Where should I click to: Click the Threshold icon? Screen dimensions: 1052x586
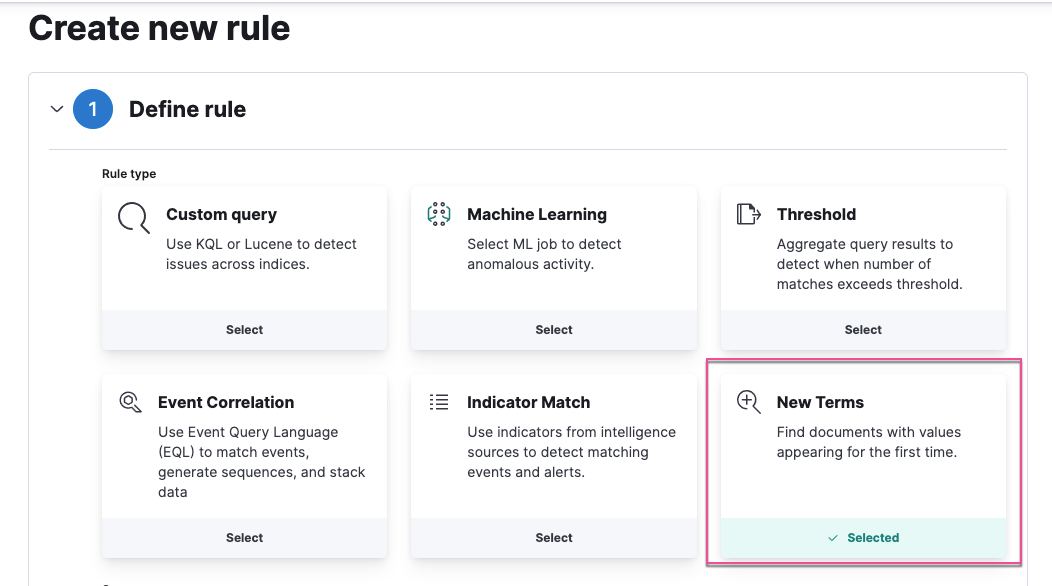pyautogui.click(x=748, y=213)
